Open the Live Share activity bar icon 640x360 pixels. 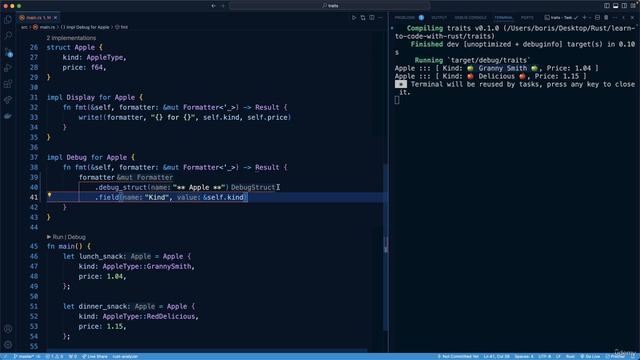point(8,100)
